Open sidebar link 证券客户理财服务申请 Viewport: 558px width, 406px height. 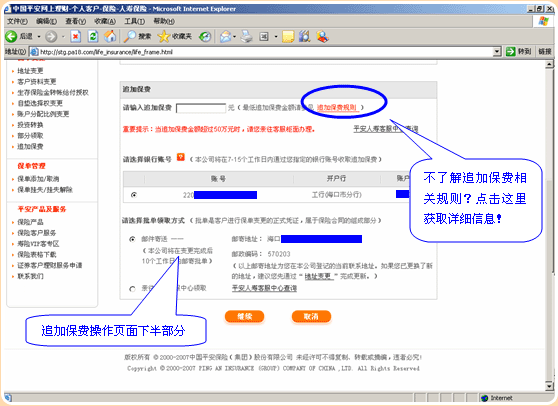pos(49,265)
